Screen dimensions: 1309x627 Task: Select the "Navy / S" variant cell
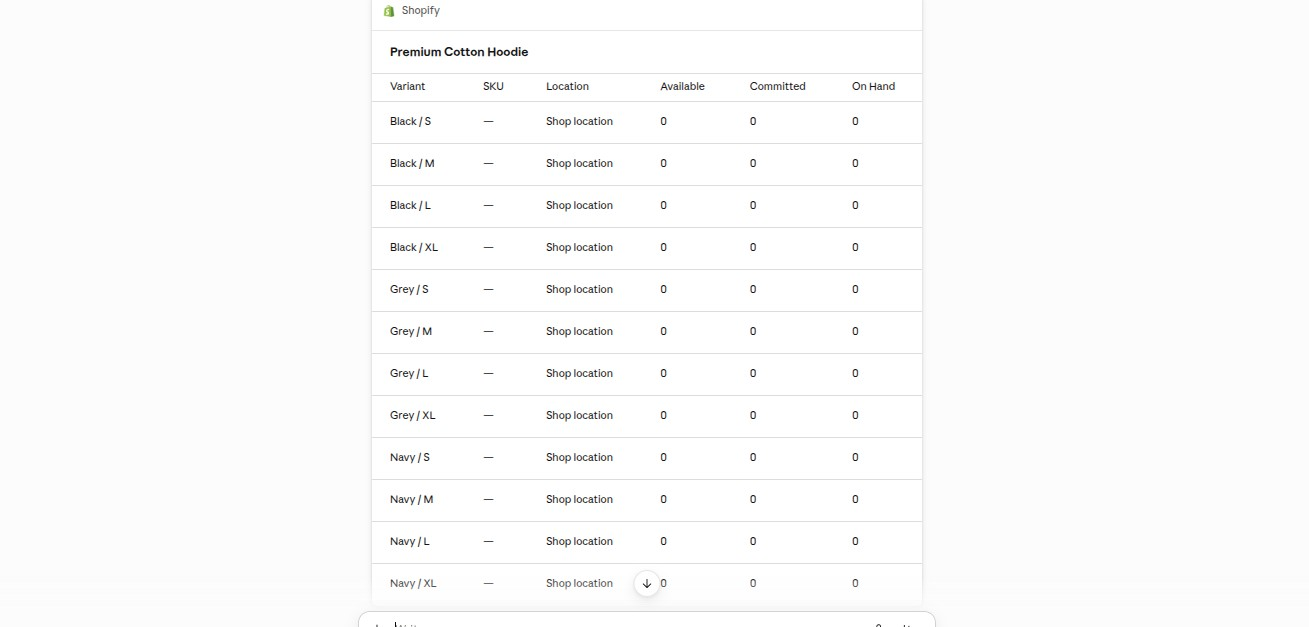[x=410, y=458]
